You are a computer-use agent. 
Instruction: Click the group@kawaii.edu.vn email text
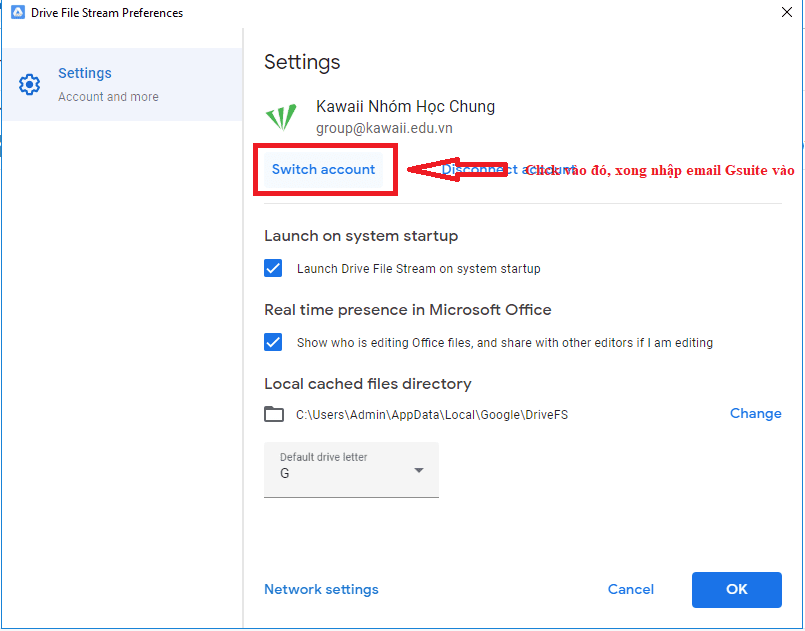[x=384, y=128]
